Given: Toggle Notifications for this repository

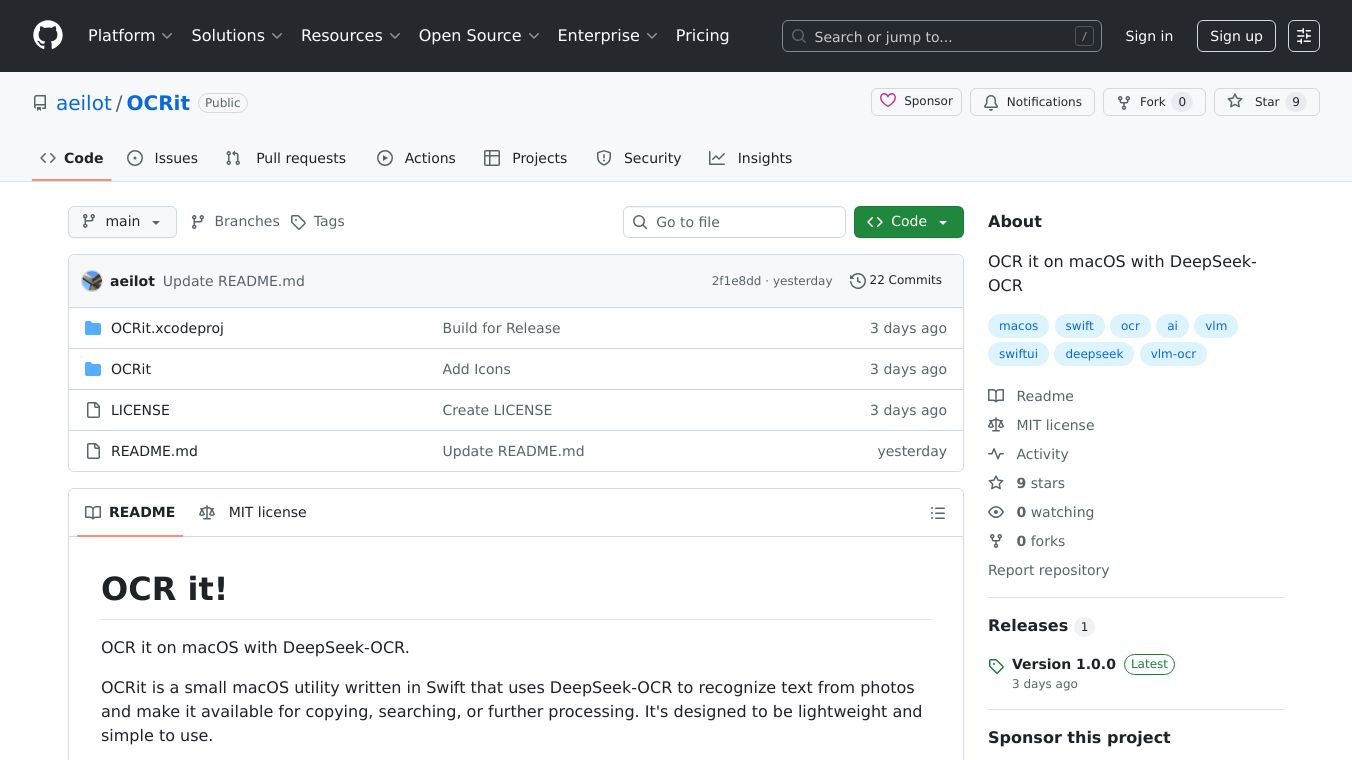Looking at the screenshot, I should [1032, 102].
